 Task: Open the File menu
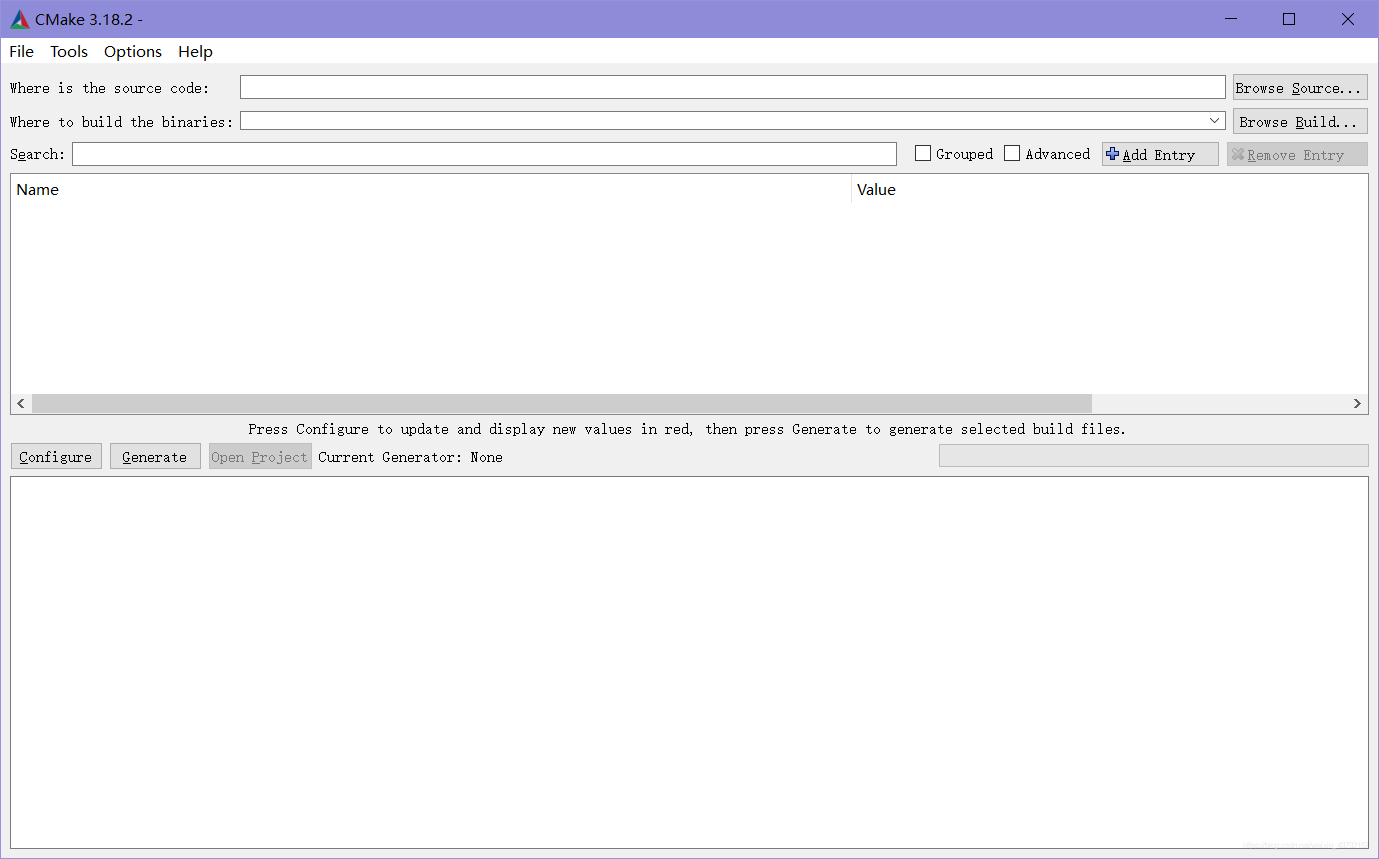tap(20, 51)
